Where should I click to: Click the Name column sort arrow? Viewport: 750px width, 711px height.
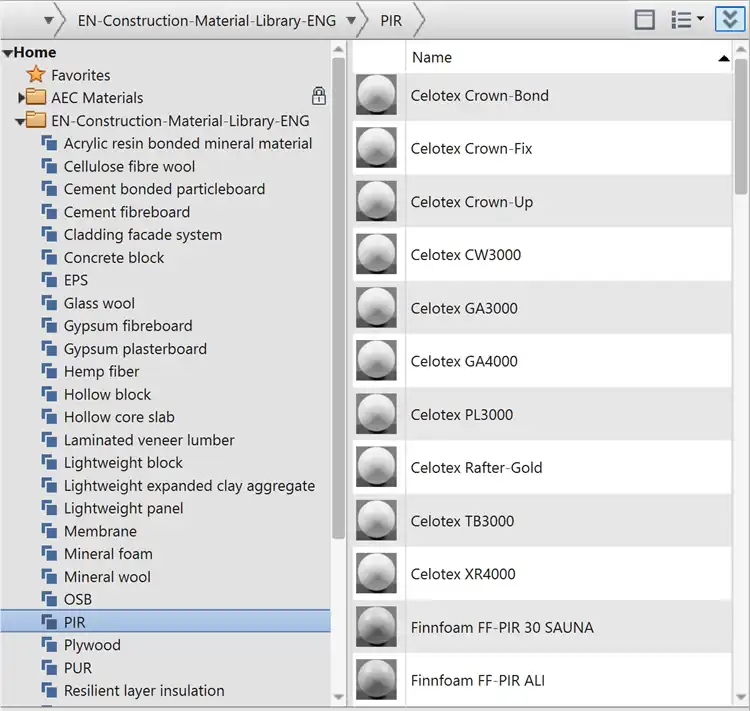(x=724, y=58)
